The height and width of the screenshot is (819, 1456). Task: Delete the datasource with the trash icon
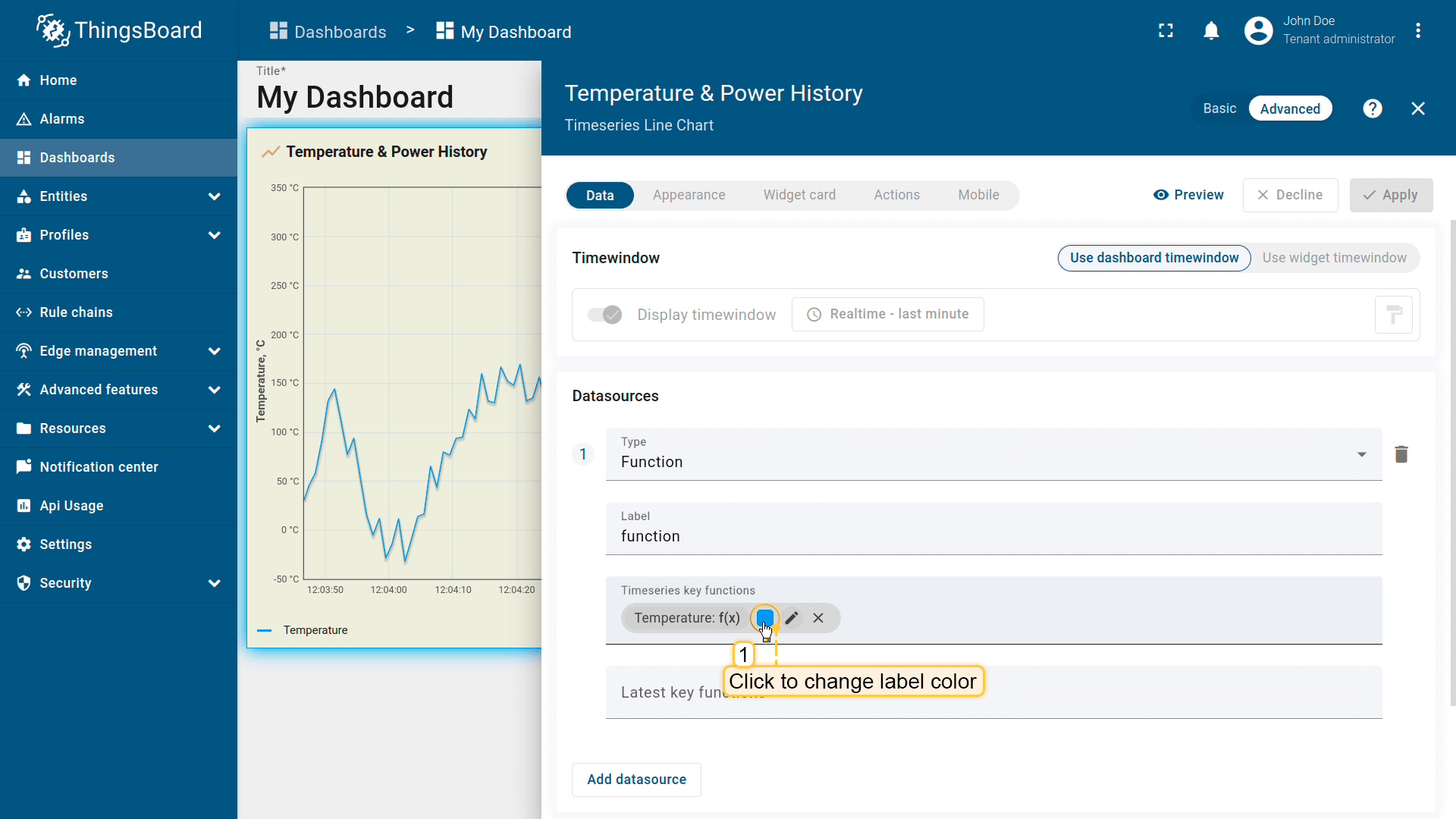click(1401, 454)
